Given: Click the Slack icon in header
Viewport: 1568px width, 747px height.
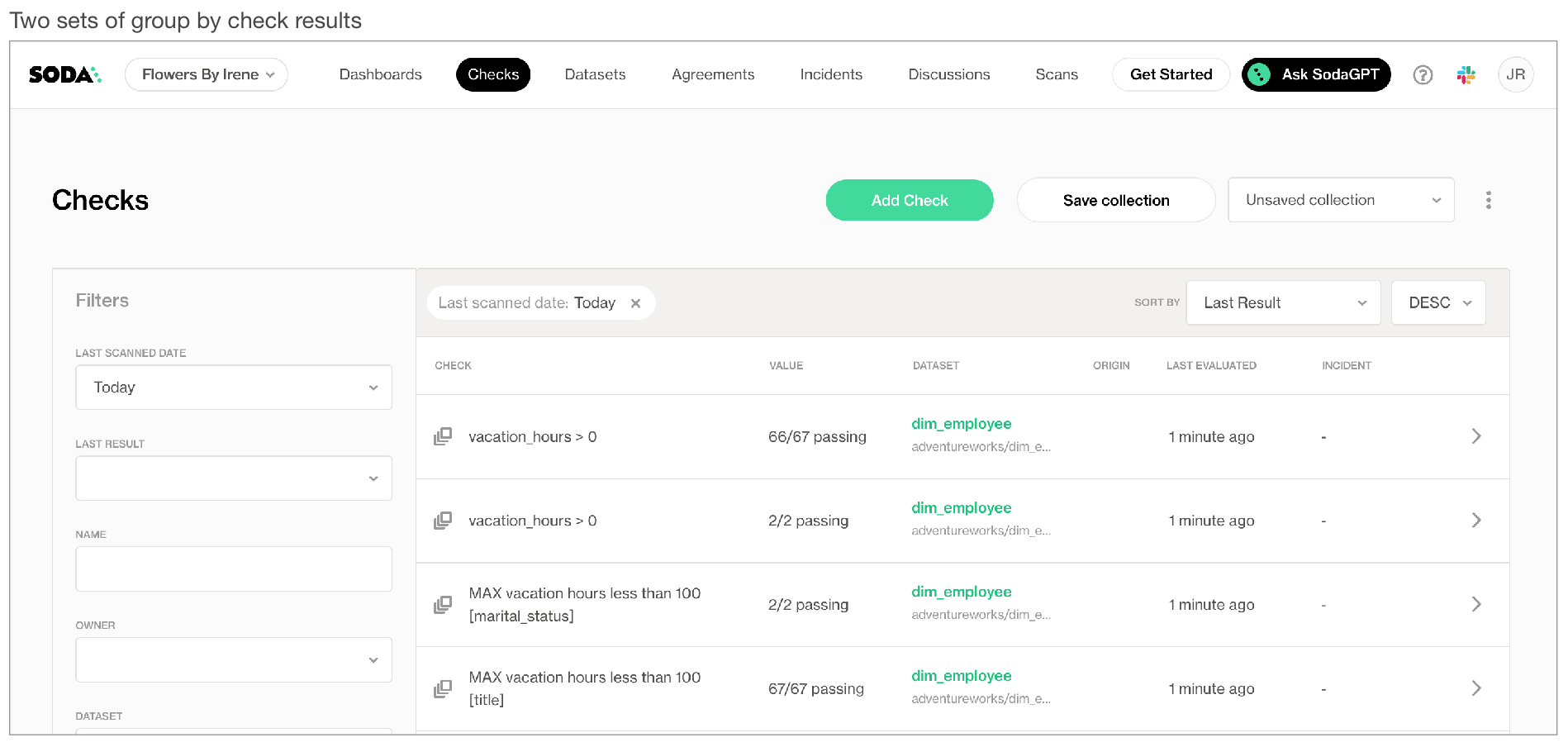Looking at the screenshot, I should [1466, 75].
